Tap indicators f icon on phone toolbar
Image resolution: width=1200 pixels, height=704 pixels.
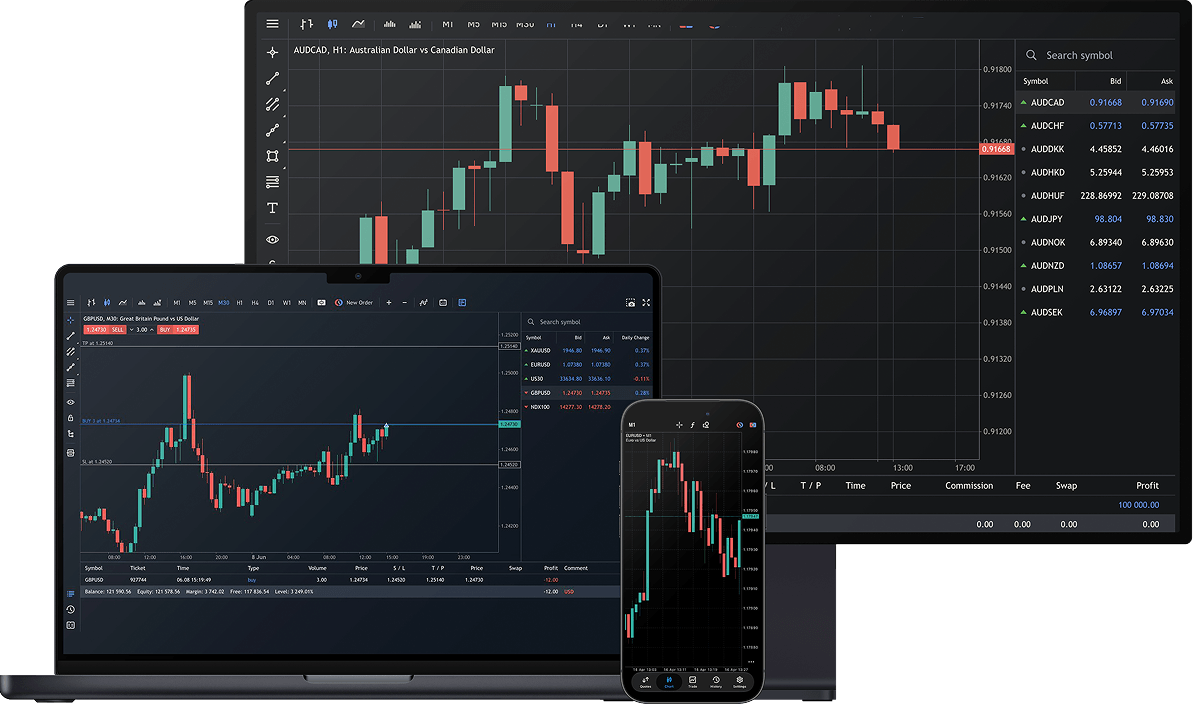coord(692,425)
